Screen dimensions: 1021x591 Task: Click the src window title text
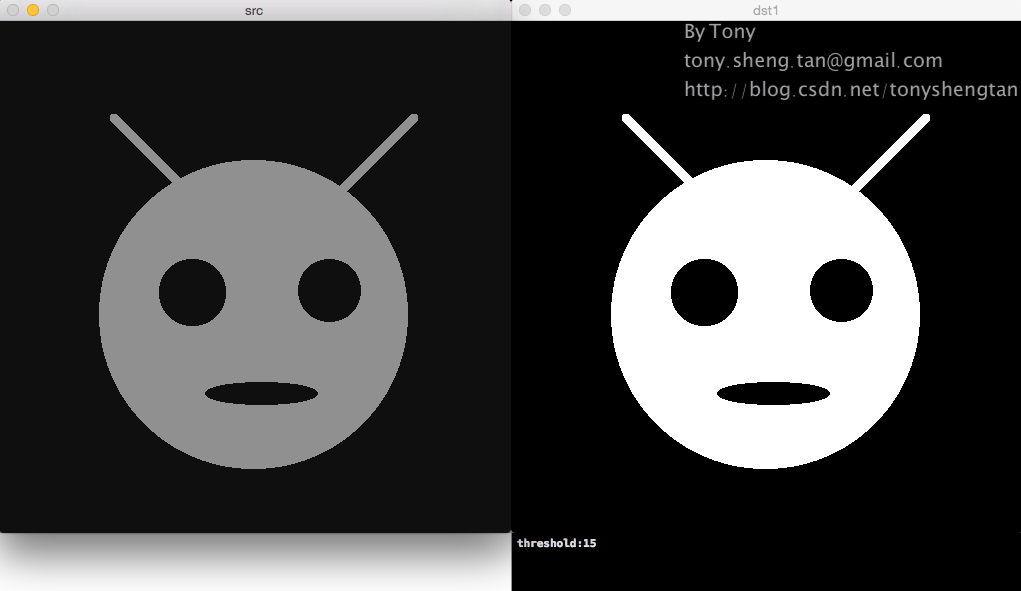coord(254,10)
